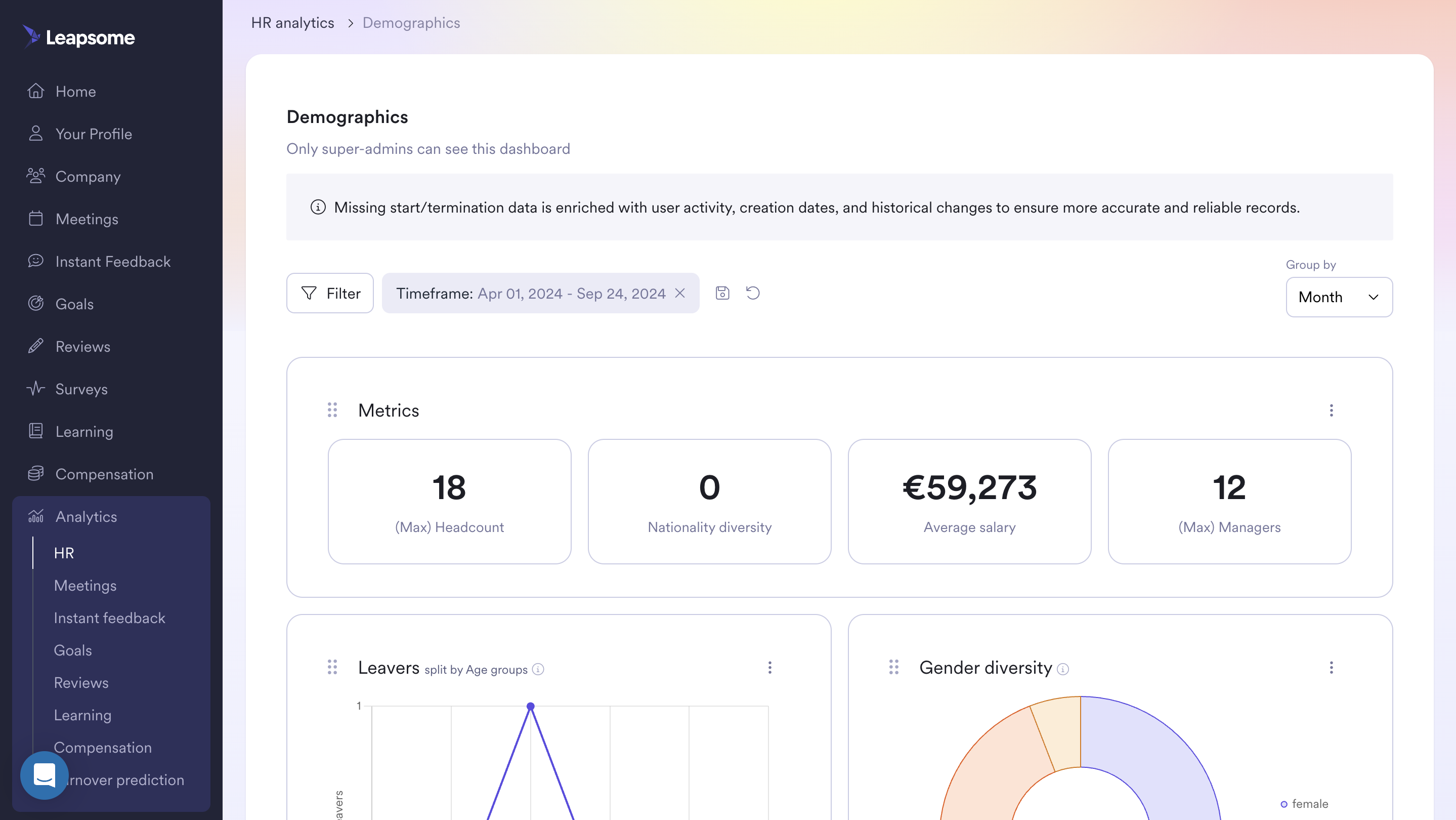Go to HR analytics breadcrumb
This screenshot has width=1456, height=820.
pos(293,23)
